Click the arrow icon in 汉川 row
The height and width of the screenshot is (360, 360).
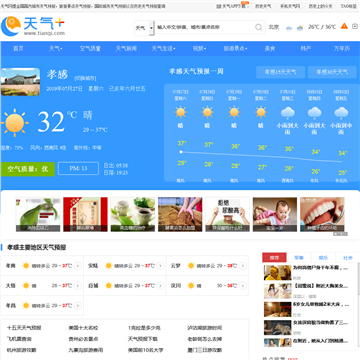point(243,286)
